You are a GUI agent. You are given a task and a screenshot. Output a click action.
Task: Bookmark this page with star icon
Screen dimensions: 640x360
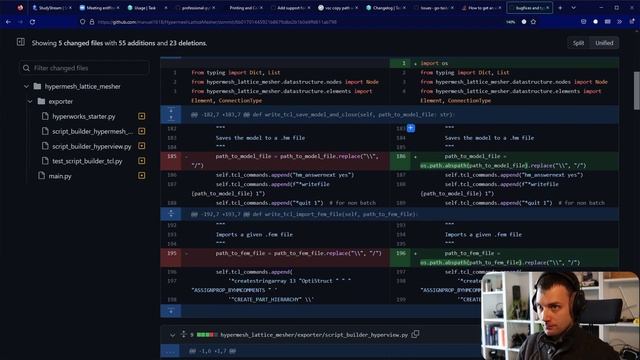[x=533, y=22]
